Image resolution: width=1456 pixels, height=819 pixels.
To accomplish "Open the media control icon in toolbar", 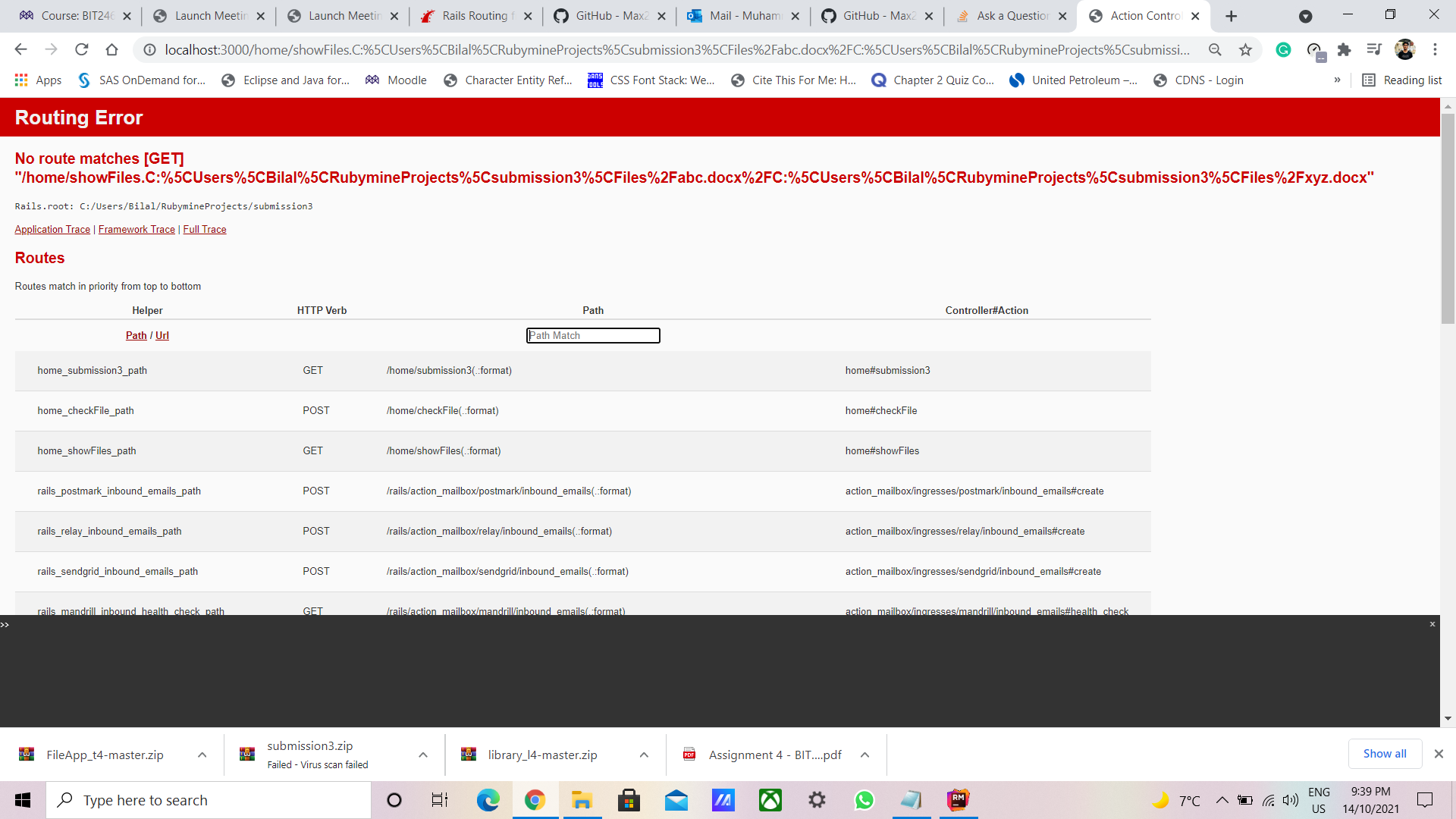I will [x=1374, y=49].
